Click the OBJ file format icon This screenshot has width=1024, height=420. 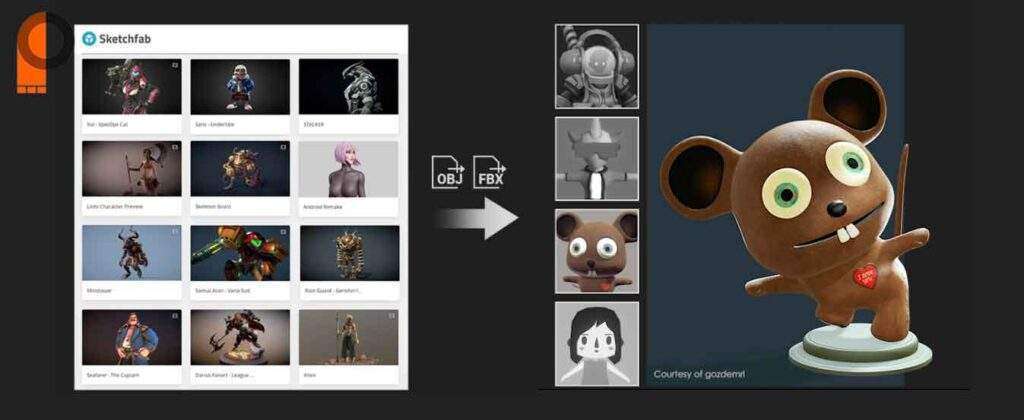pos(447,173)
